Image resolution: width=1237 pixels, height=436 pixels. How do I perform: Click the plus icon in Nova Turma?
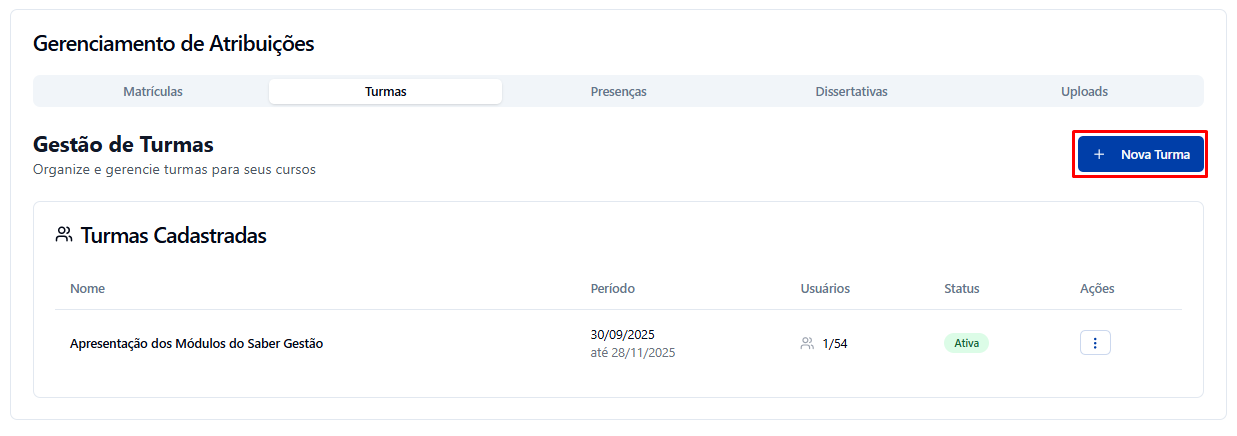(1099, 155)
